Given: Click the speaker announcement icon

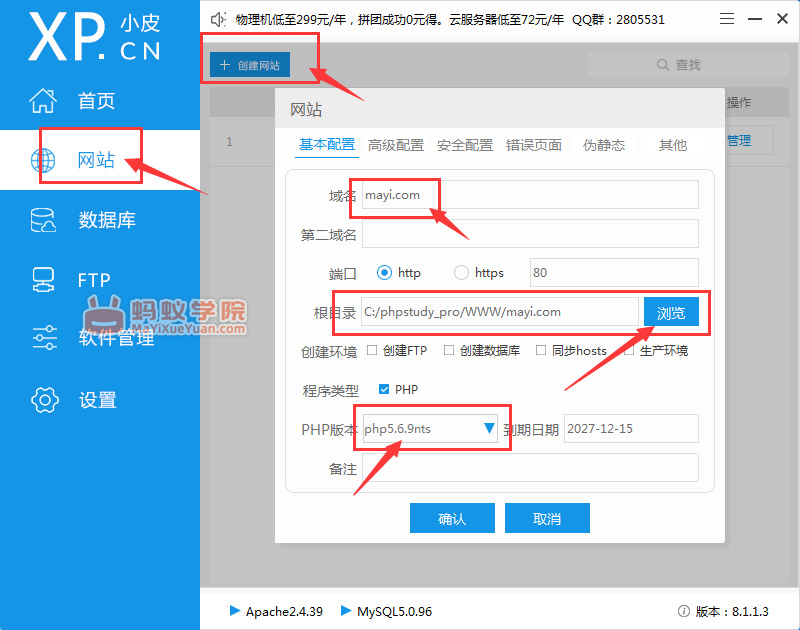Looking at the screenshot, I should [219, 19].
